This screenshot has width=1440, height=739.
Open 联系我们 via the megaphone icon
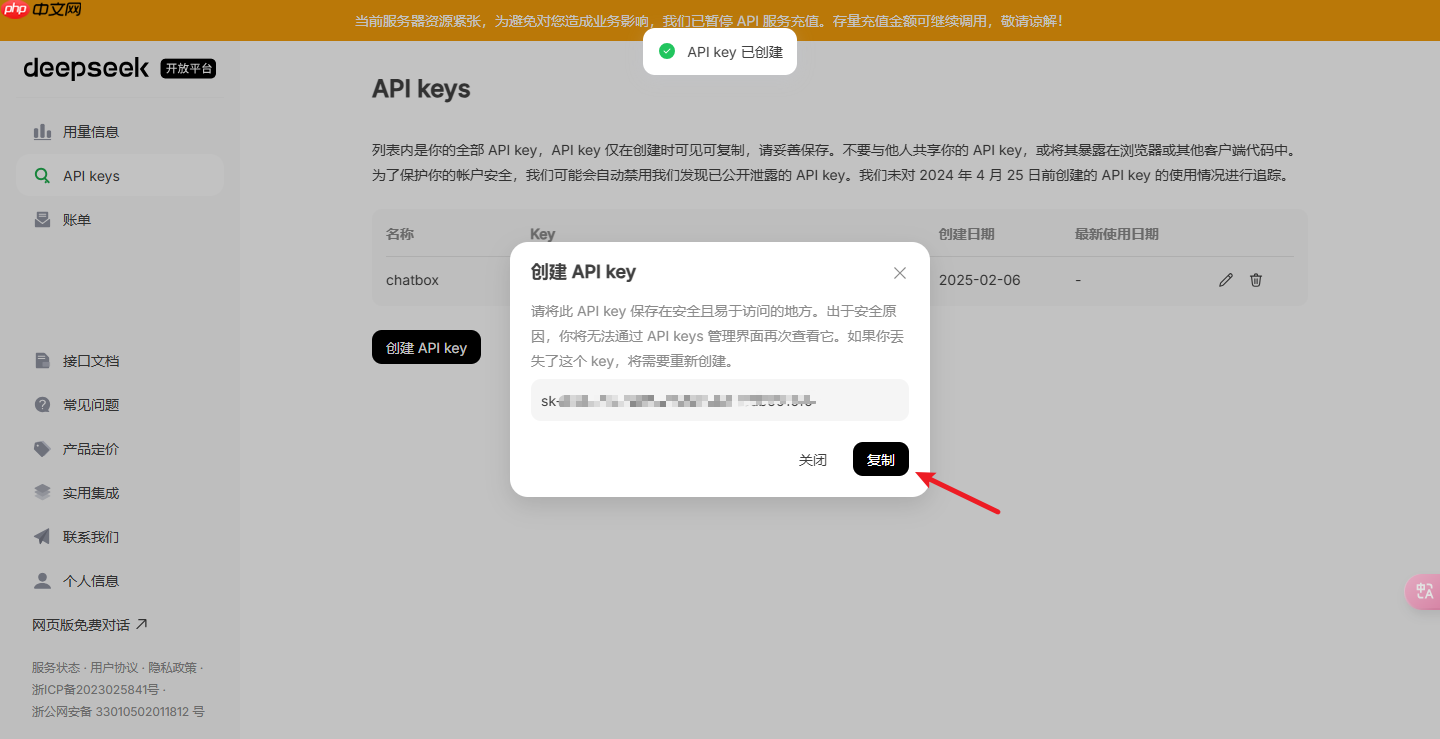[42, 536]
